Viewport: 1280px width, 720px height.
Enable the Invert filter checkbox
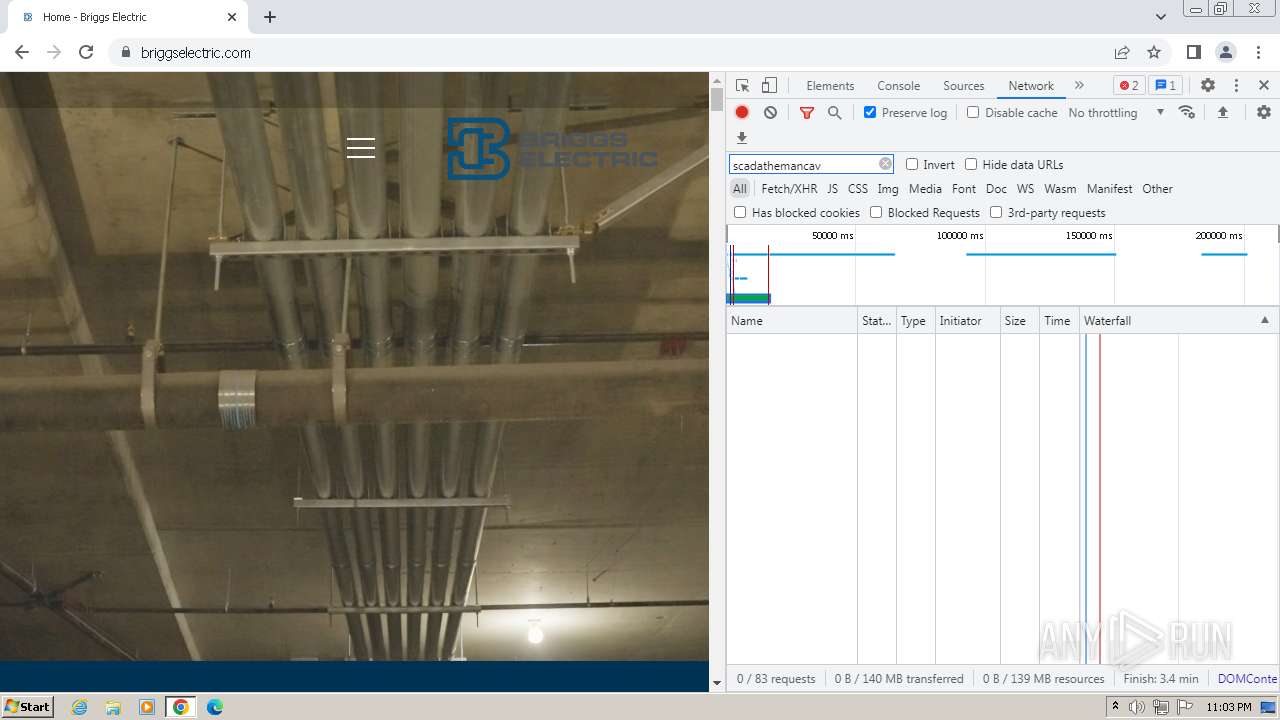[912, 164]
